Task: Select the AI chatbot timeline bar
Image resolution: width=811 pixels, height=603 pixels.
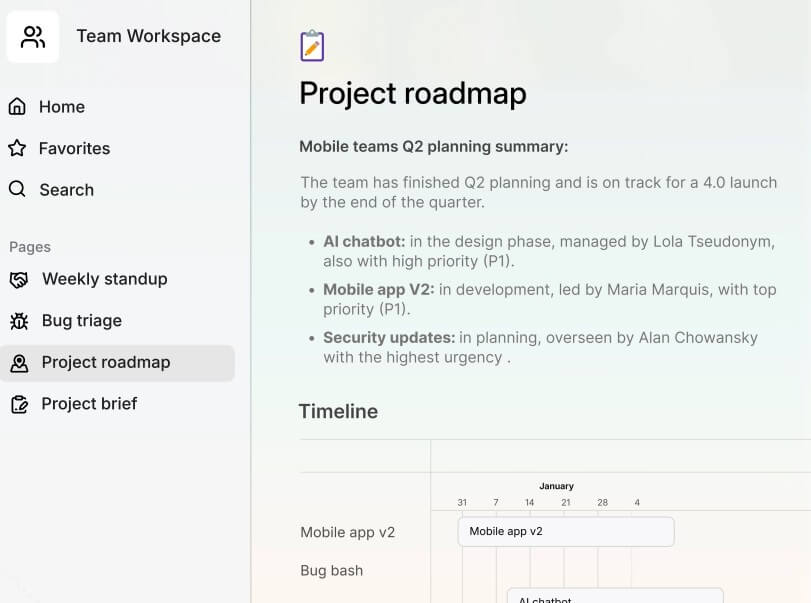Action: [615, 596]
